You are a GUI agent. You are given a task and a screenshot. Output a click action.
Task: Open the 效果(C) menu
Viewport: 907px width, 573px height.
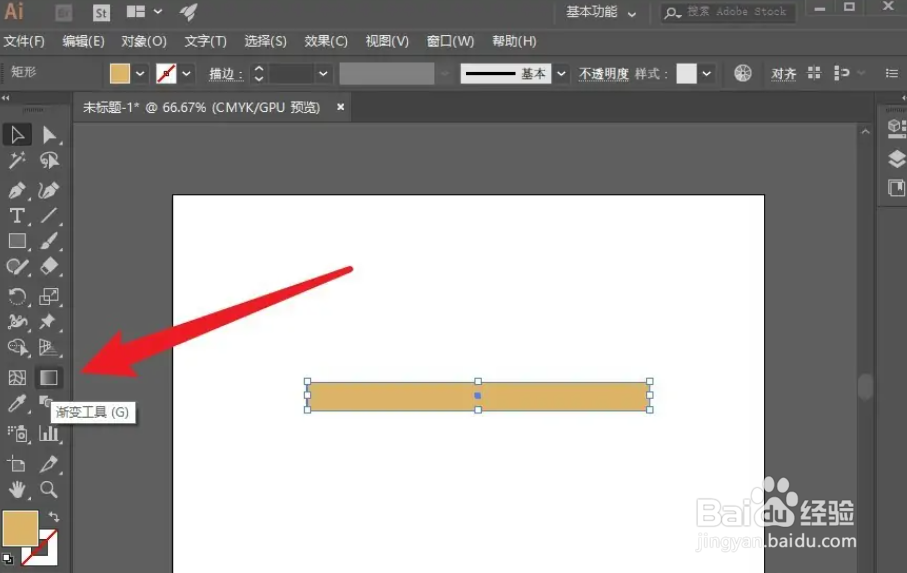(x=326, y=42)
